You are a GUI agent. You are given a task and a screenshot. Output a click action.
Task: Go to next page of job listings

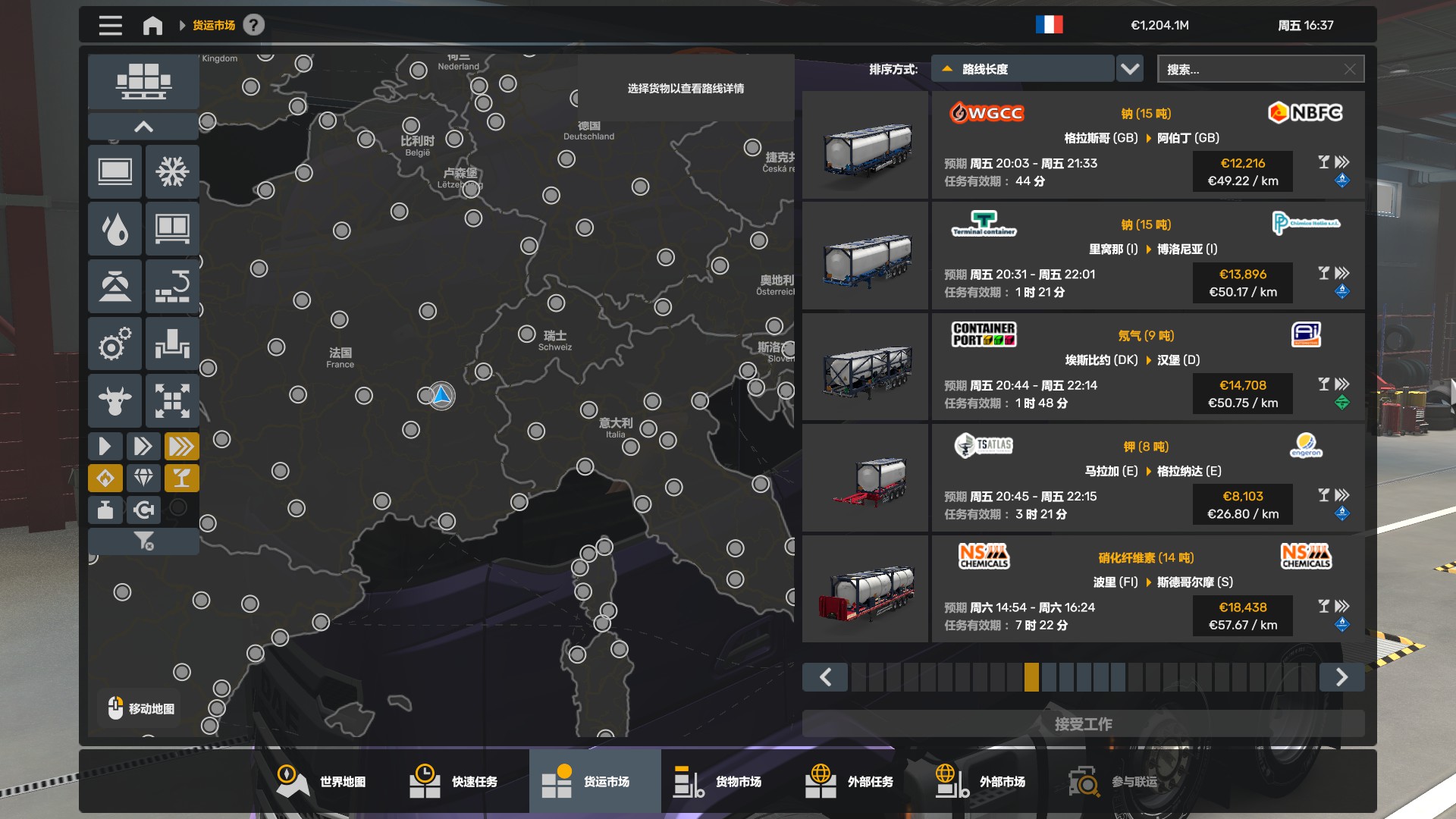(1341, 676)
